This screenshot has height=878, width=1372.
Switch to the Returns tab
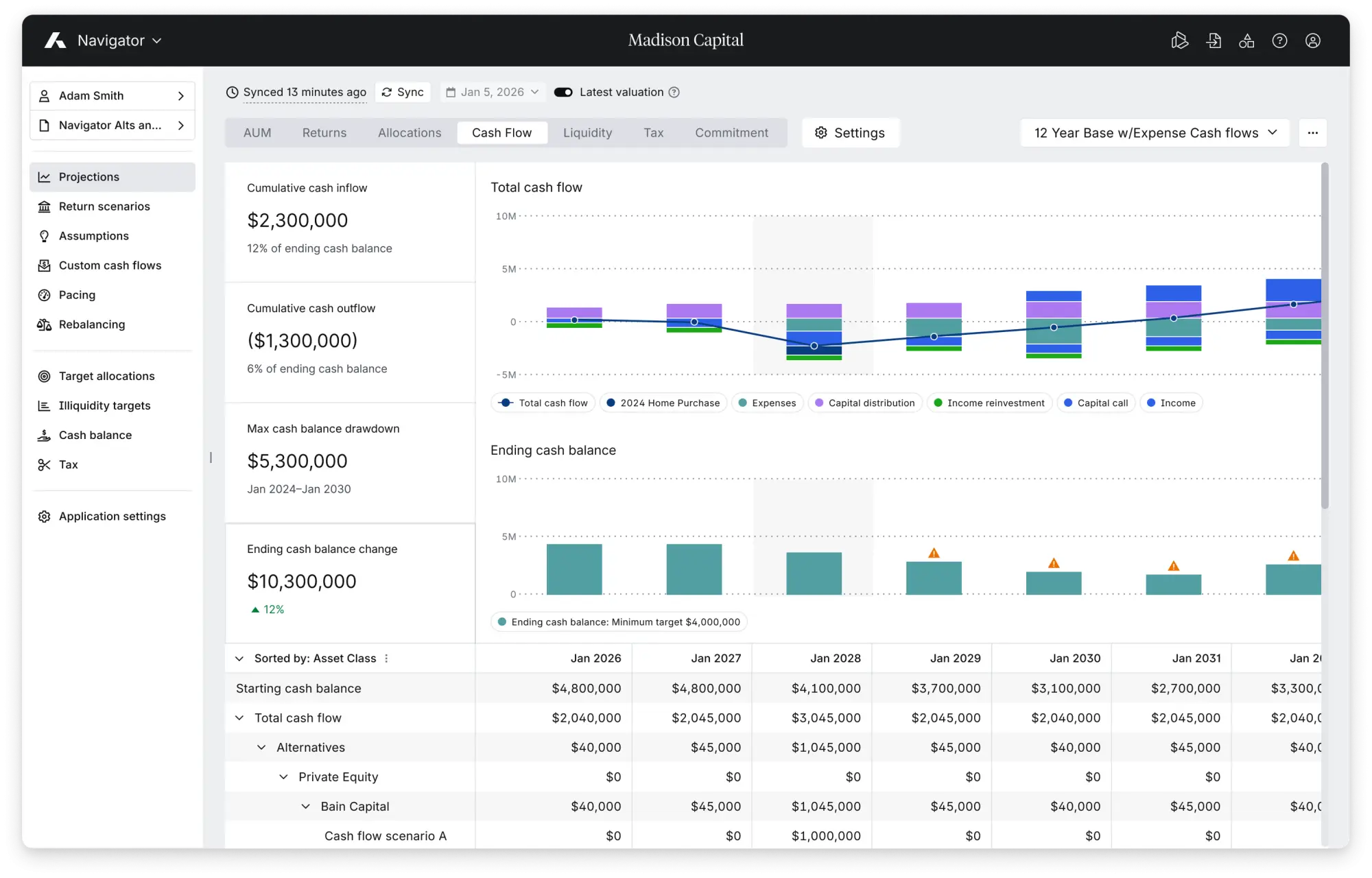coord(324,133)
